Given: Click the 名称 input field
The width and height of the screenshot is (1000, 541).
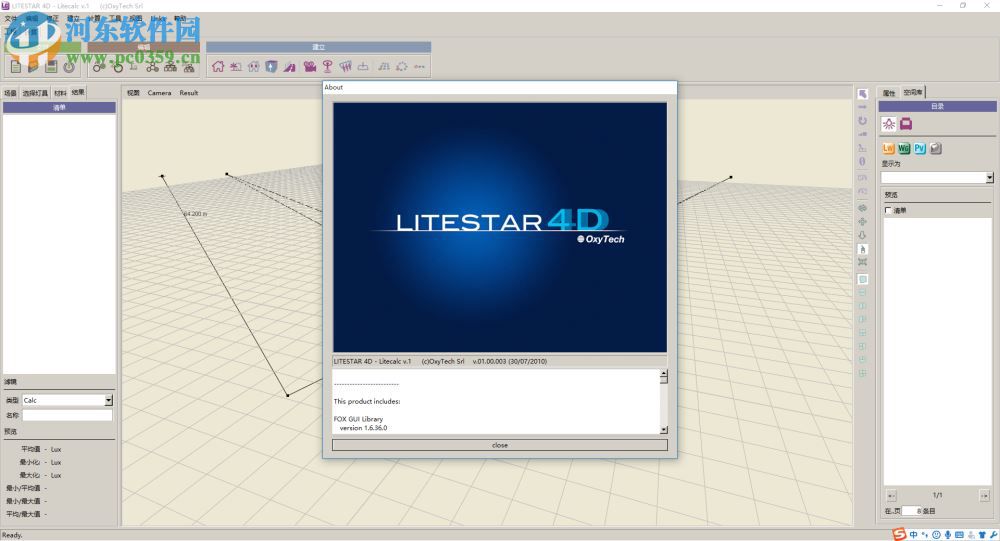Looking at the screenshot, I should [67, 415].
